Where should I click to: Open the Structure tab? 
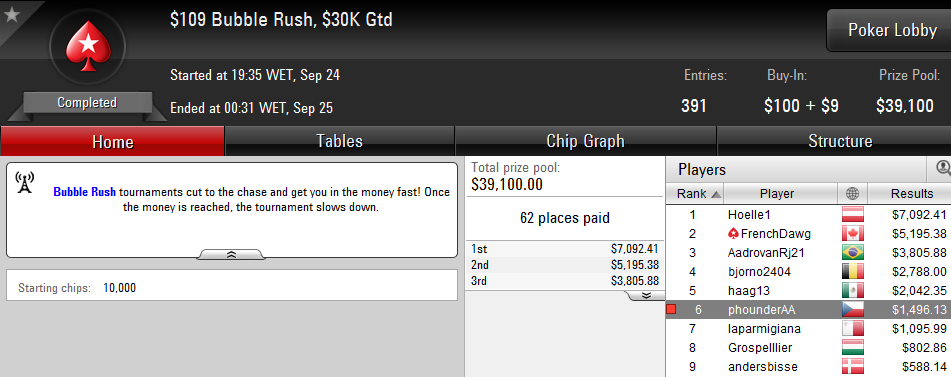point(840,141)
